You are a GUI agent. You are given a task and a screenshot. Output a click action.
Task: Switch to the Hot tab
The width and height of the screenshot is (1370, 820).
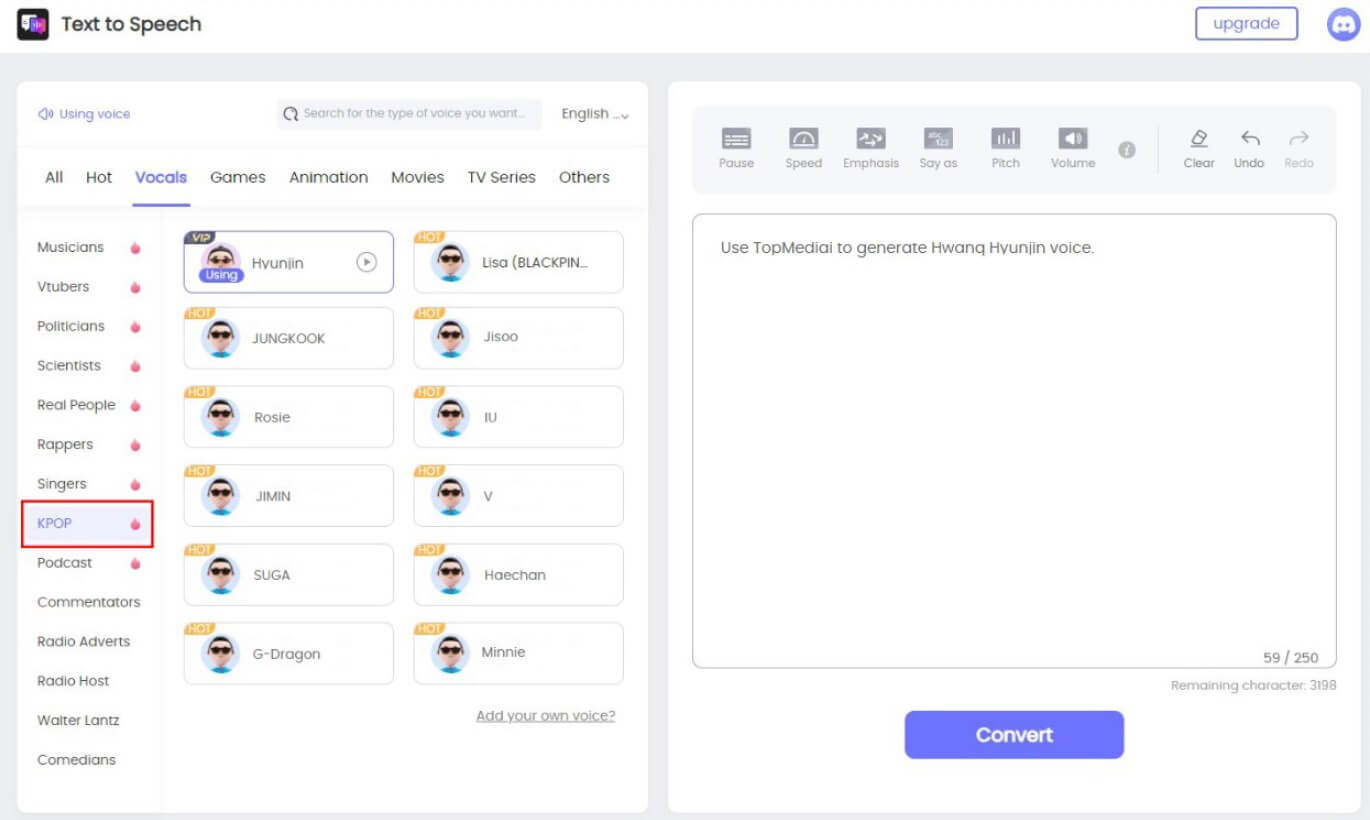click(x=99, y=177)
